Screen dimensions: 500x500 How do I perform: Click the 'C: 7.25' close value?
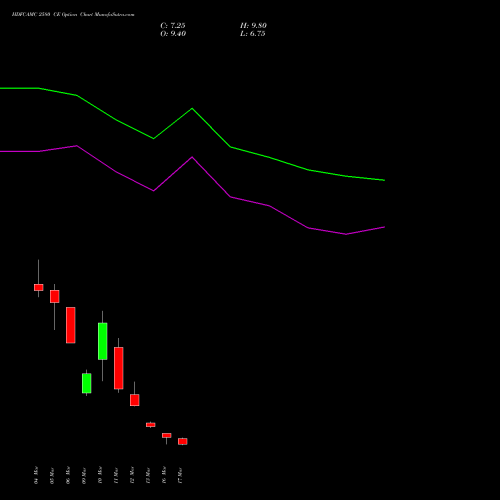(x=173, y=26)
